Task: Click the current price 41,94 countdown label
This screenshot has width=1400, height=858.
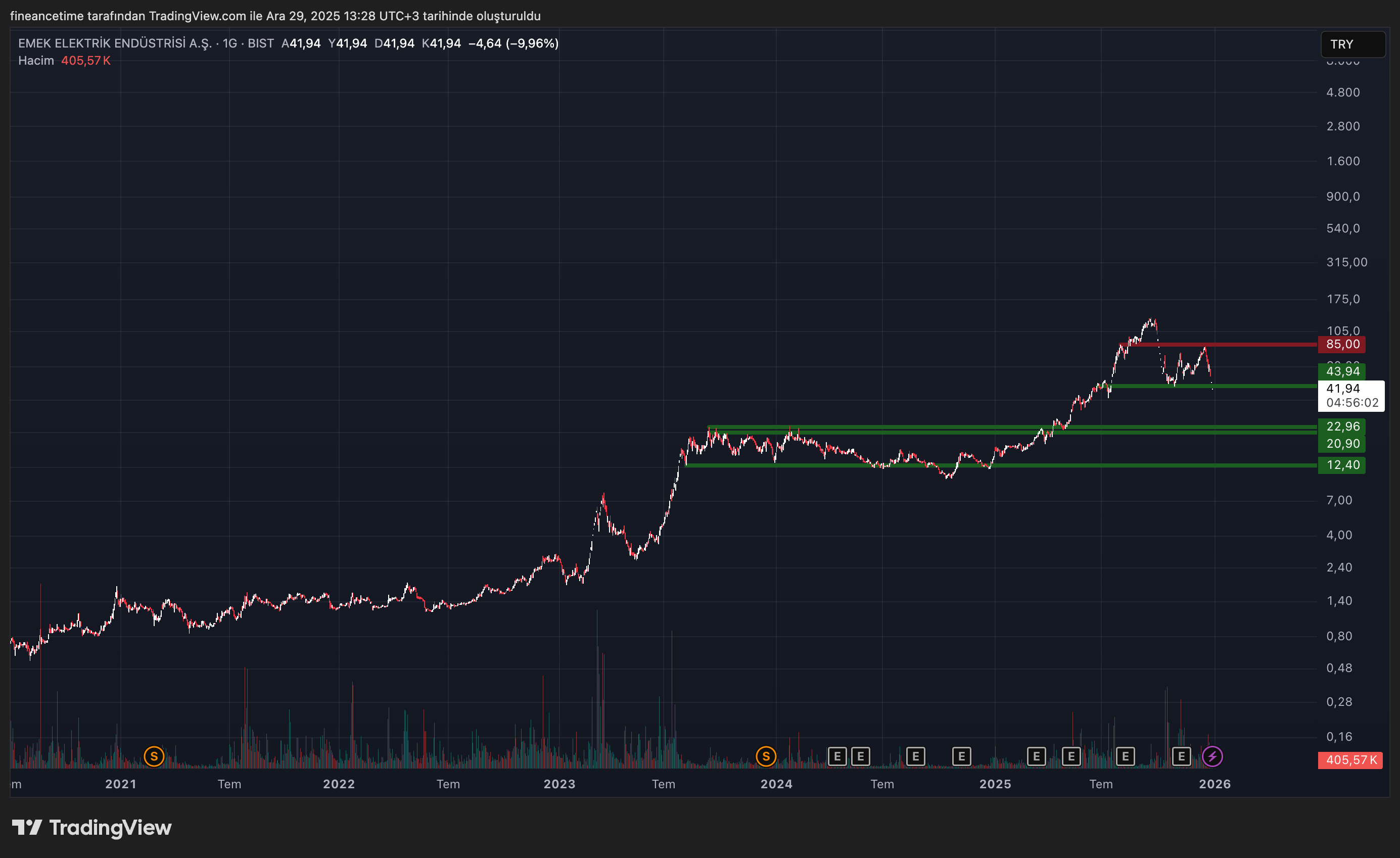Action: 1351,396
